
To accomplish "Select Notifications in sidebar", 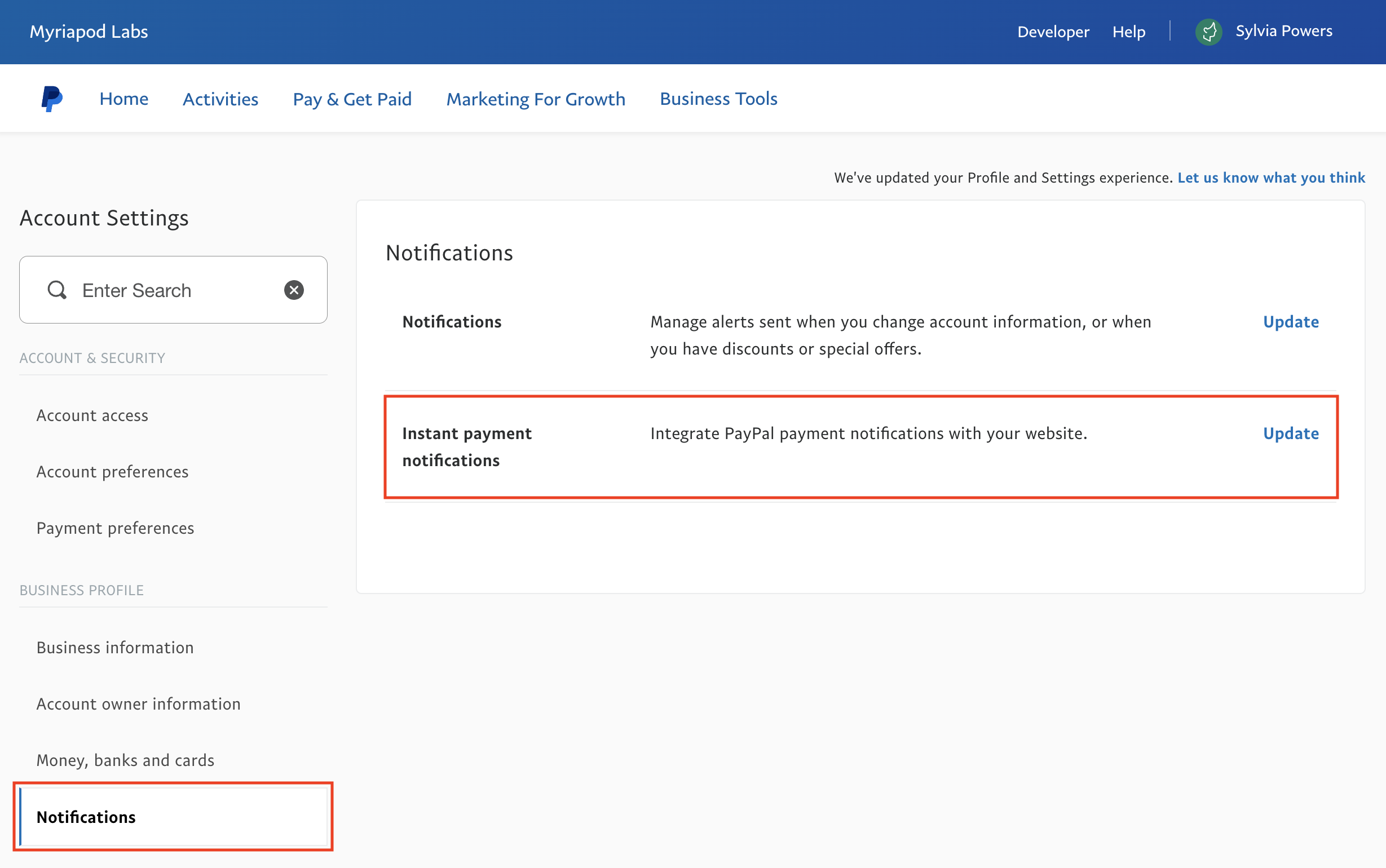I will tap(174, 816).
